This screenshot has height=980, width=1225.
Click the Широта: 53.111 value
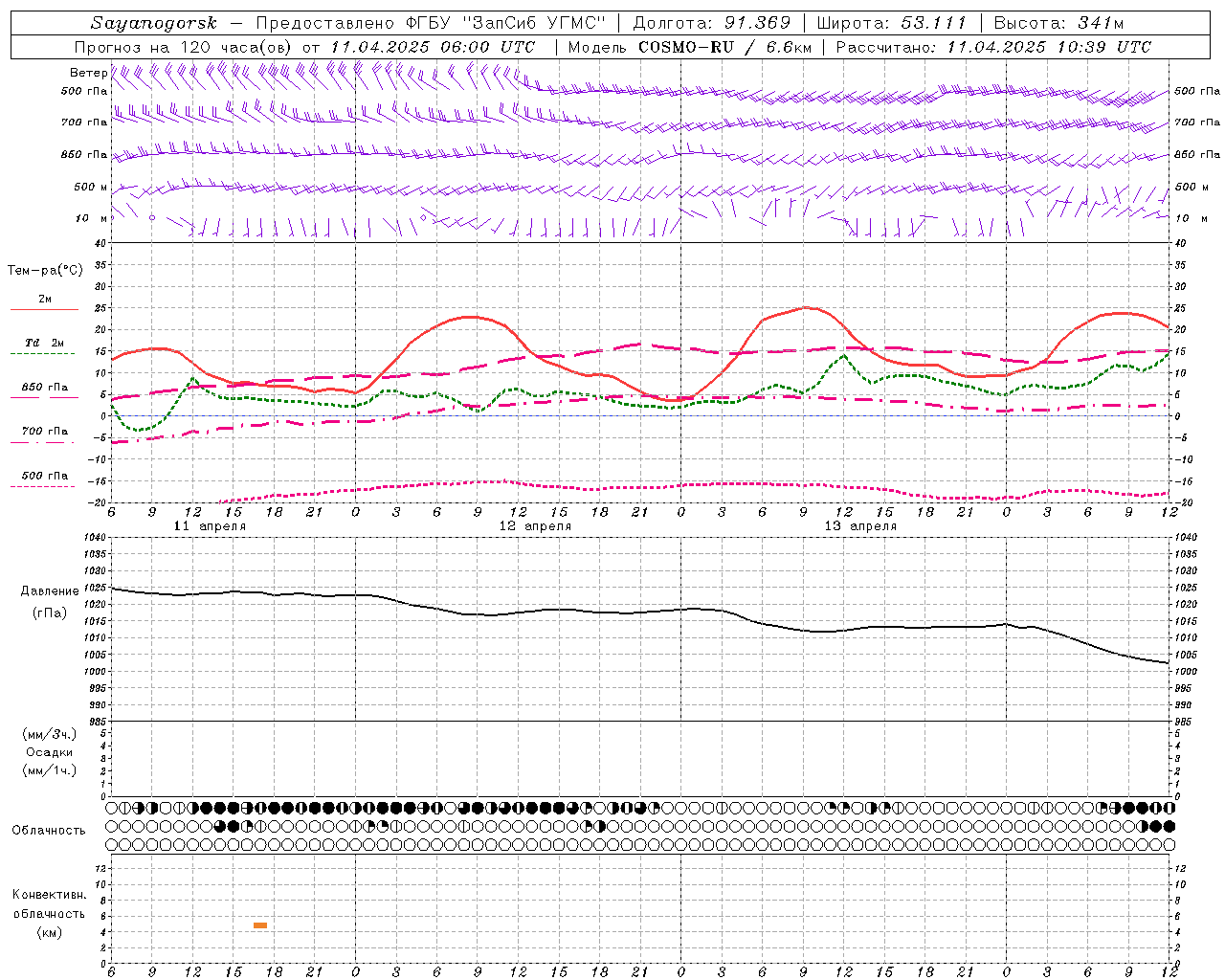[x=892, y=23]
